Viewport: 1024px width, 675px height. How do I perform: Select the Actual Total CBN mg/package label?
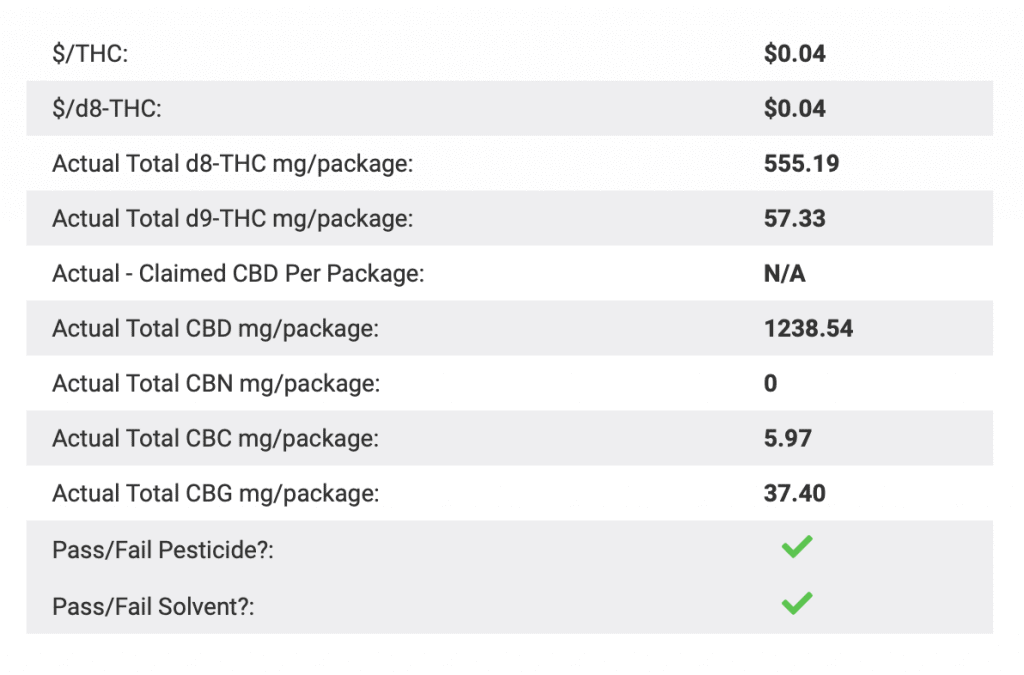216,383
